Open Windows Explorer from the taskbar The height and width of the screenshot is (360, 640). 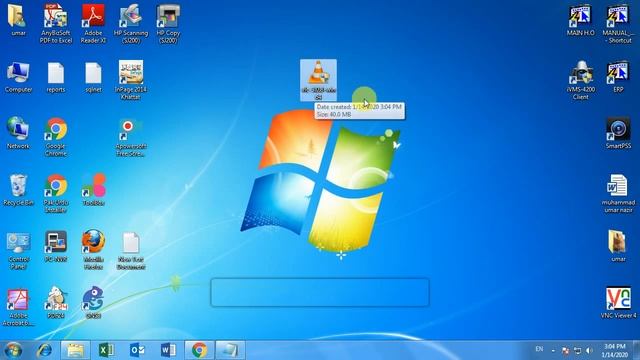click(x=75, y=350)
